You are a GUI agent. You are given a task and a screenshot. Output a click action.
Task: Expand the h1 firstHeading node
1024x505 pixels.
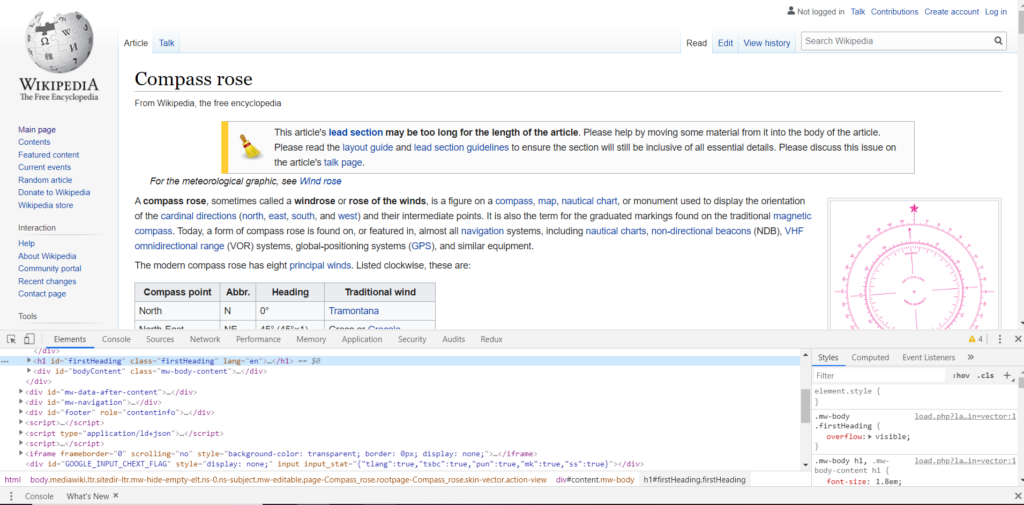point(29,360)
